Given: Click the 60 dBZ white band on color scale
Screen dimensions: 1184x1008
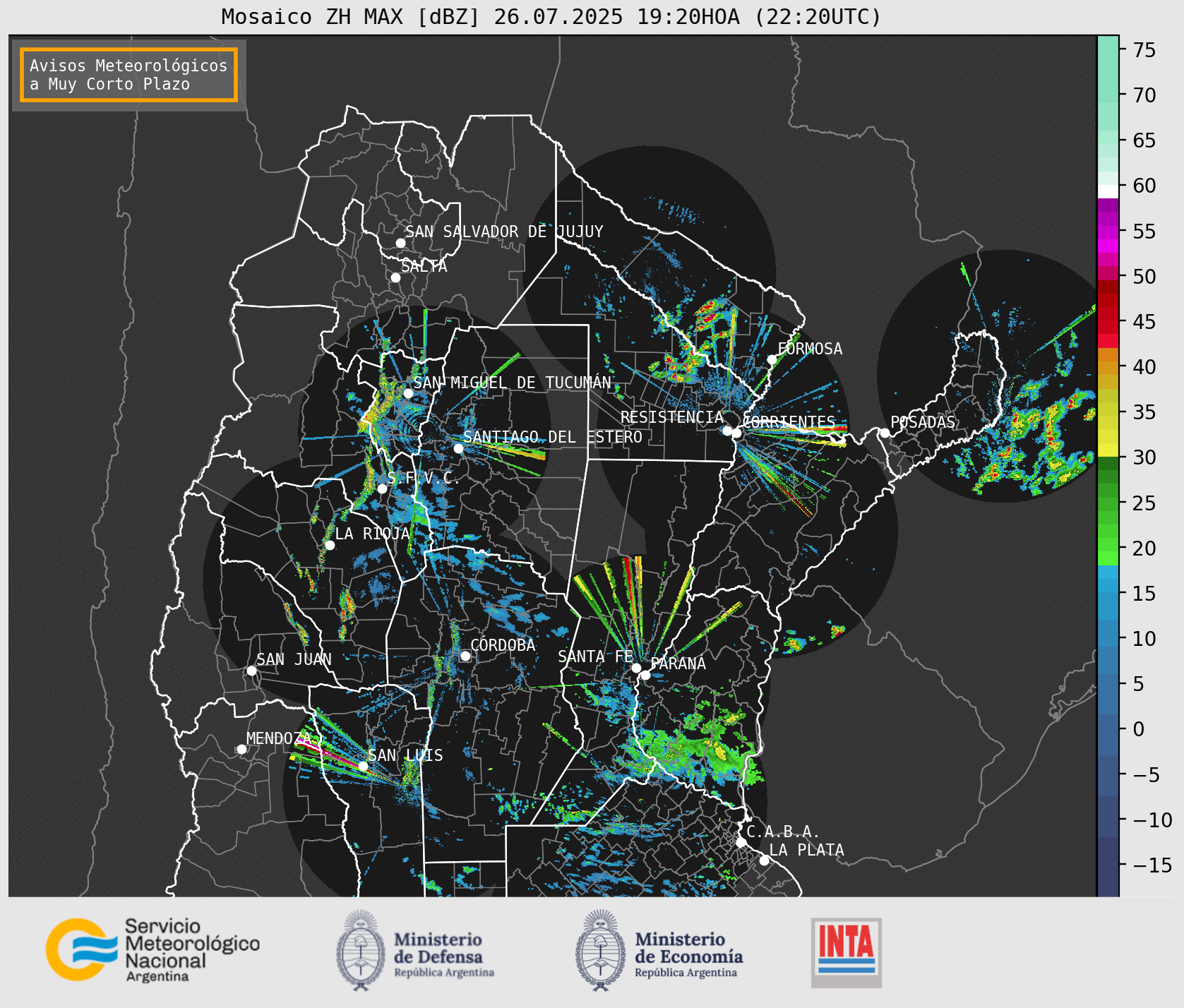Looking at the screenshot, I should click(1108, 191).
